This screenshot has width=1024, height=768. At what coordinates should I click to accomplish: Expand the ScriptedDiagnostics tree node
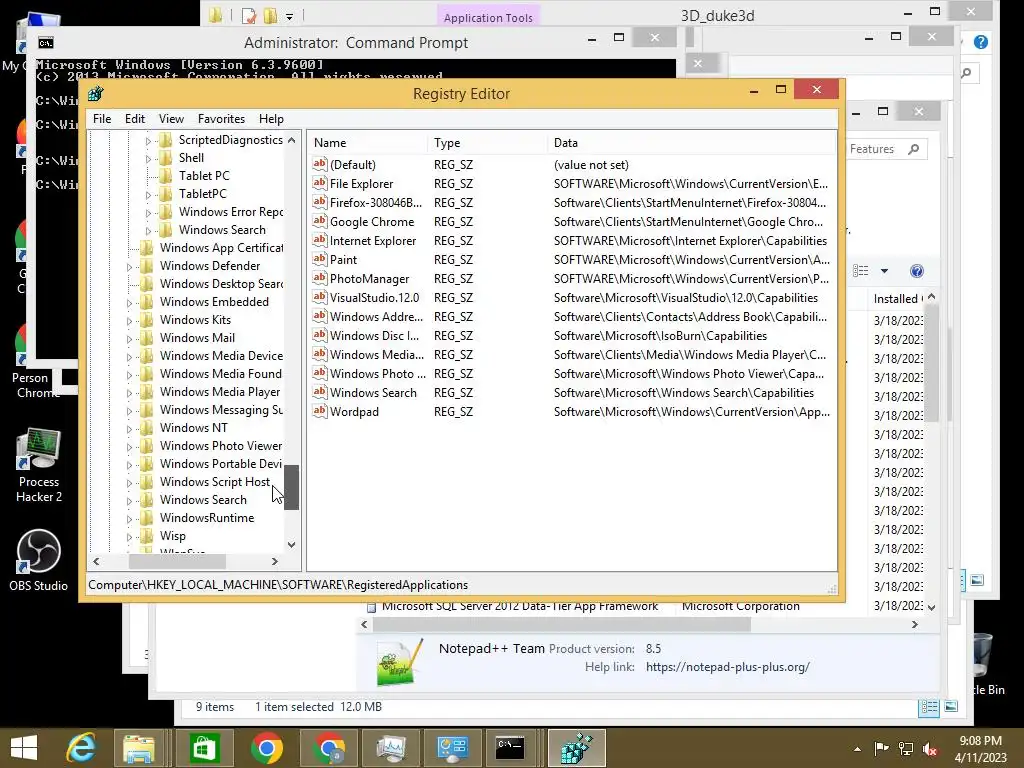pos(148,140)
